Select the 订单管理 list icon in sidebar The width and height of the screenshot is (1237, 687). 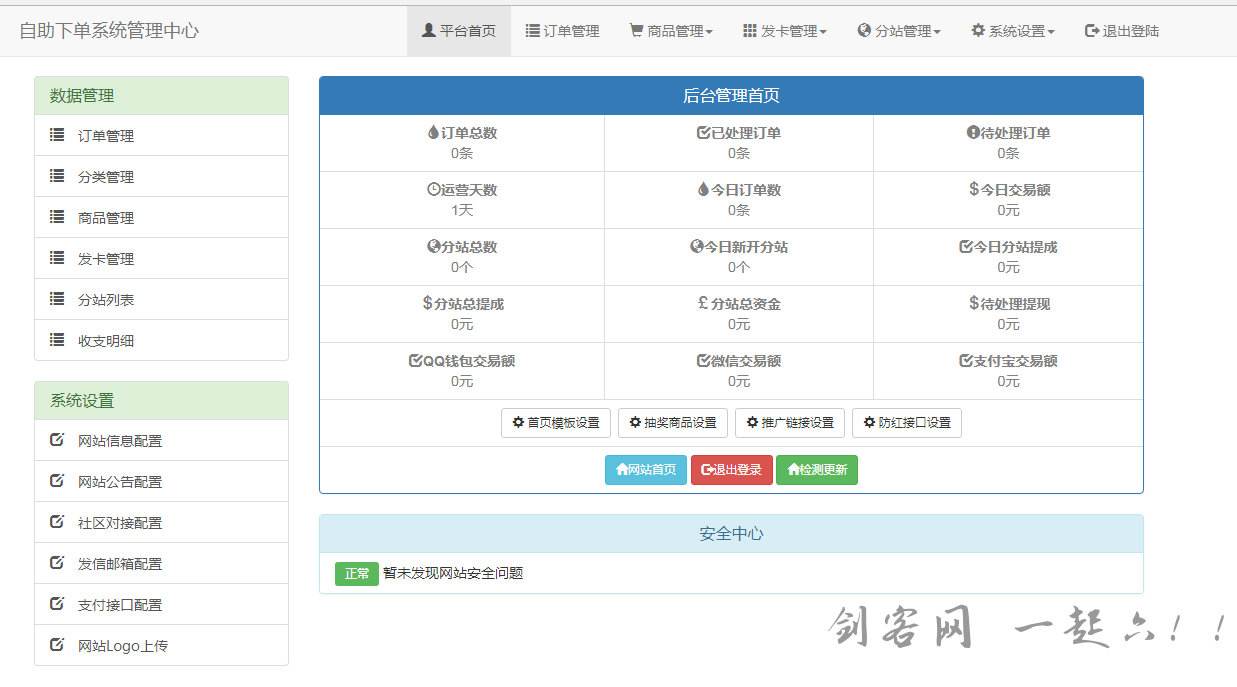click(57, 134)
